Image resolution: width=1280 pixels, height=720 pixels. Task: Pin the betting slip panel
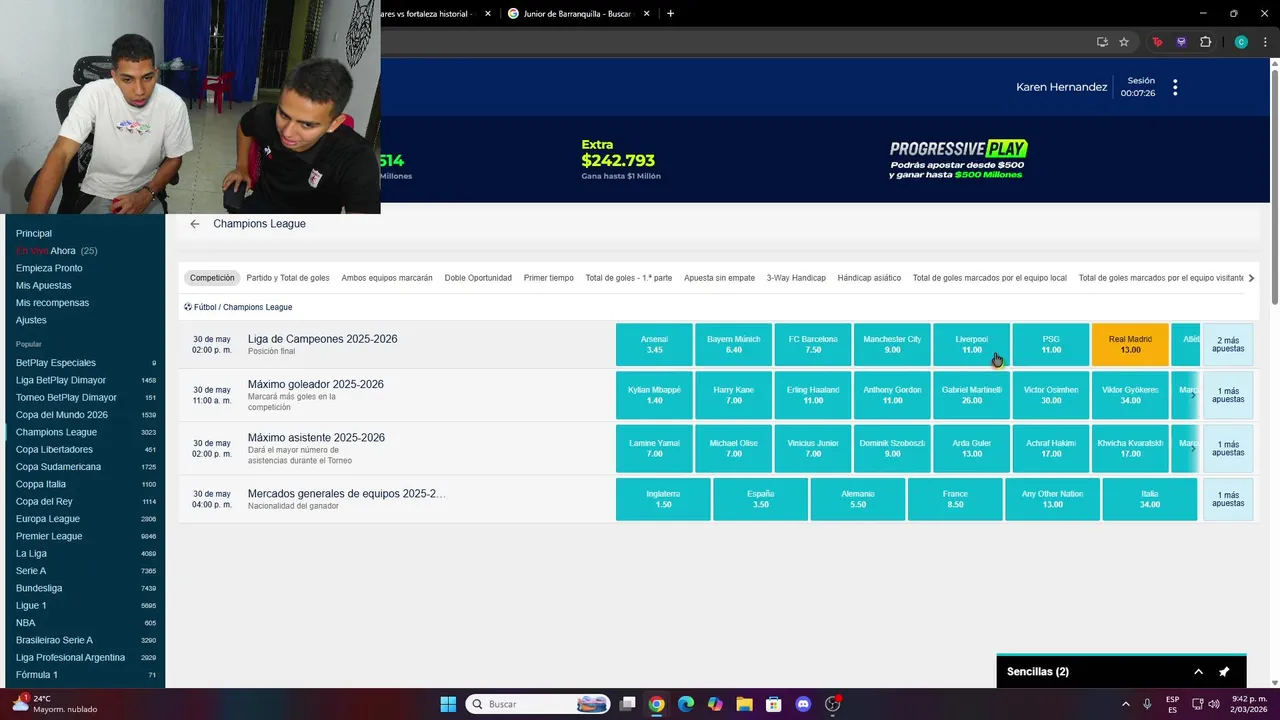pos(1224,672)
